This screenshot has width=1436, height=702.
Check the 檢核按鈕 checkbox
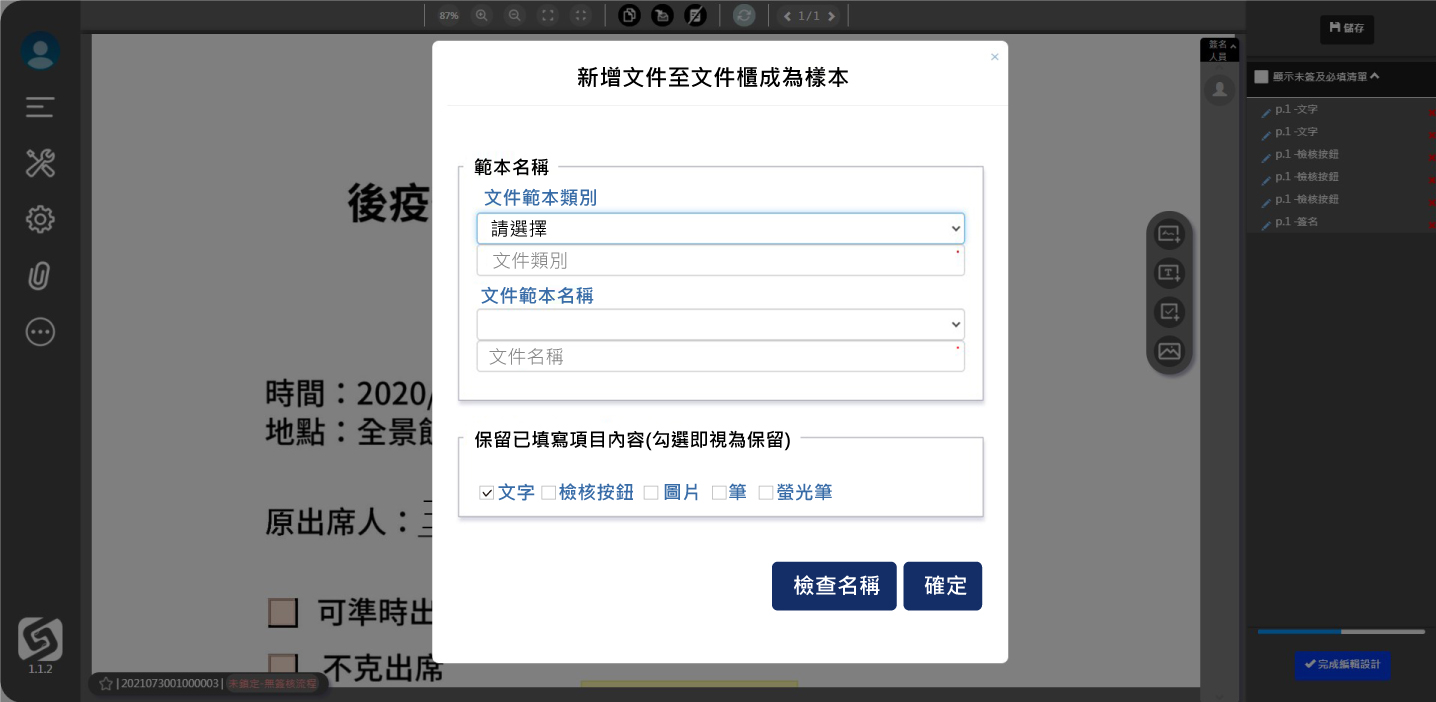click(548, 493)
